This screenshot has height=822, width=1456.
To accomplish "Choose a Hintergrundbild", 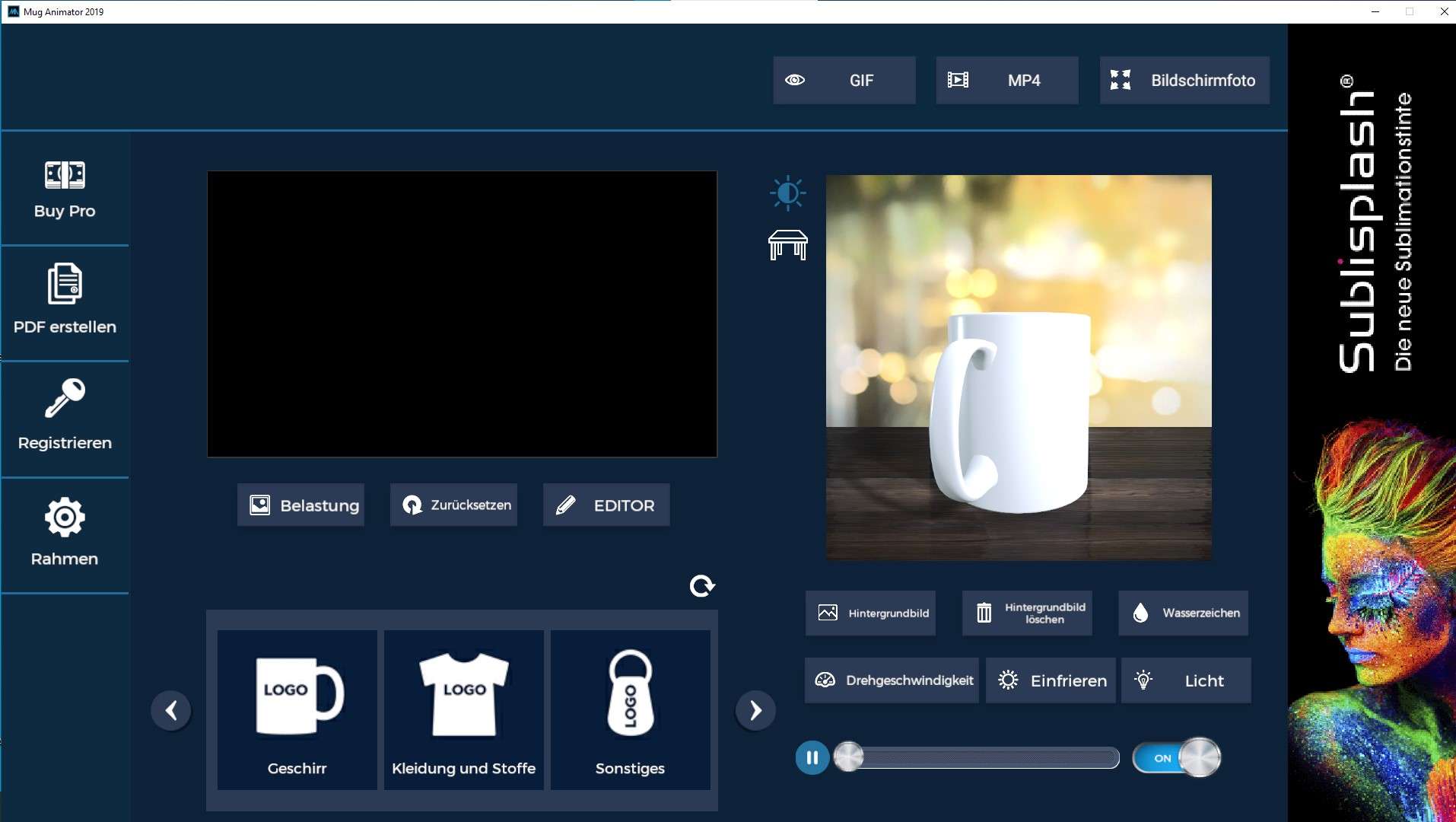I will tap(871, 613).
